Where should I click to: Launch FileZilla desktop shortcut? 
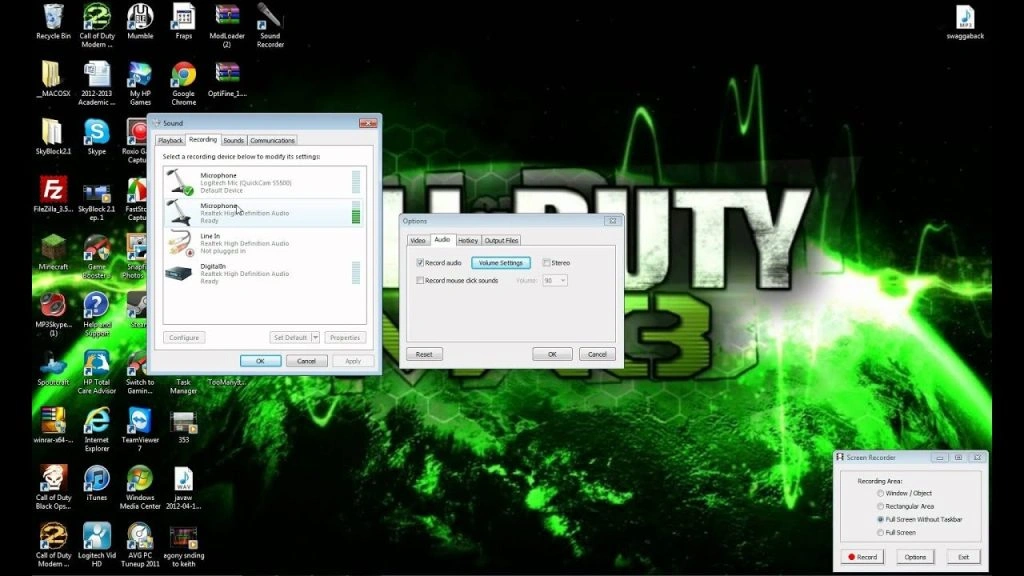[53, 195]
